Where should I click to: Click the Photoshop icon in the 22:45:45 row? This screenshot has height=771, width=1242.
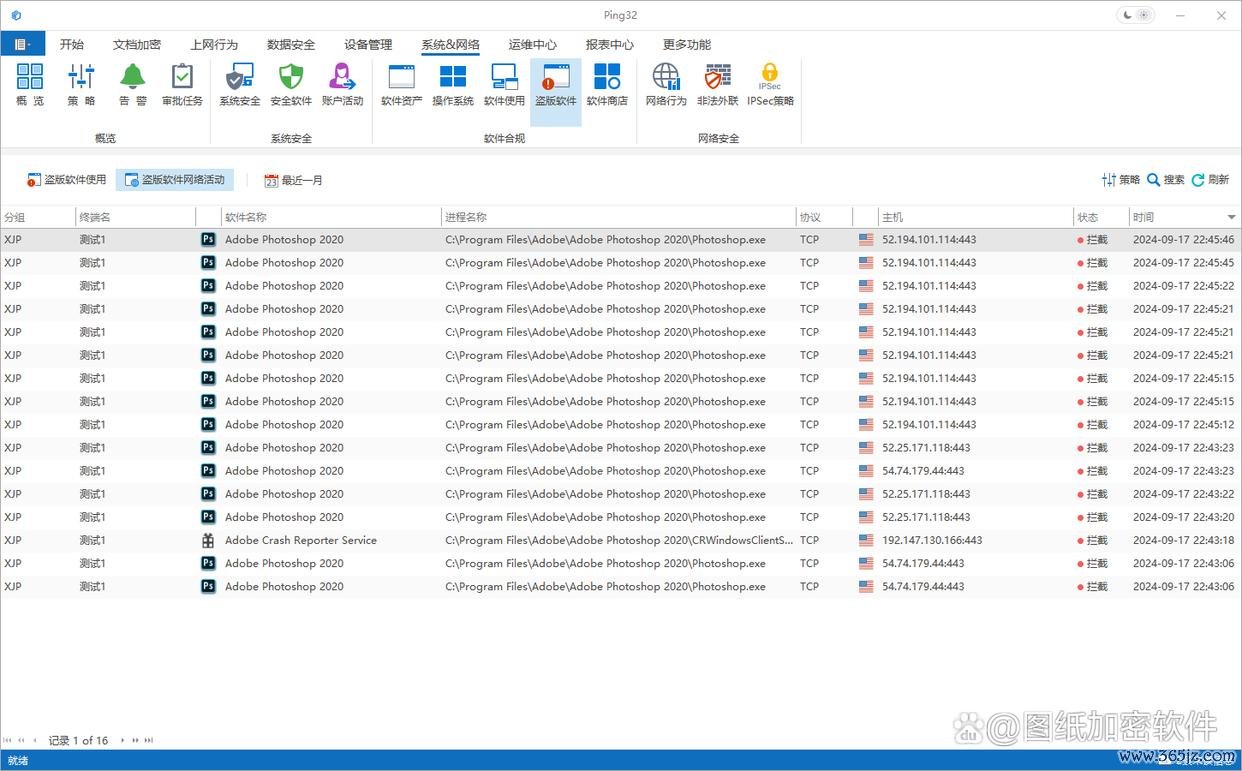pos(208,263)
